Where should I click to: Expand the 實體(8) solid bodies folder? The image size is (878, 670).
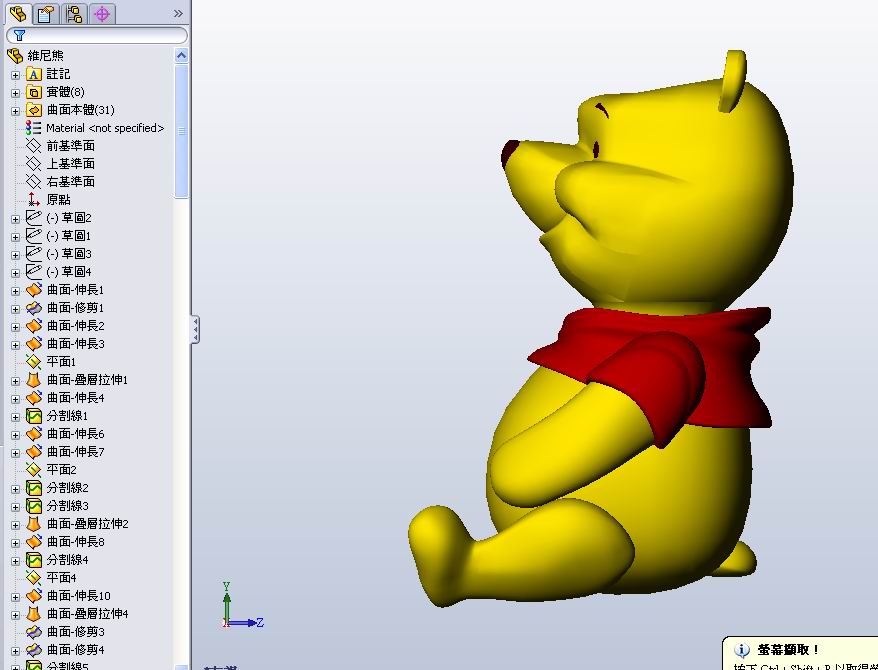tap(16, 93)
